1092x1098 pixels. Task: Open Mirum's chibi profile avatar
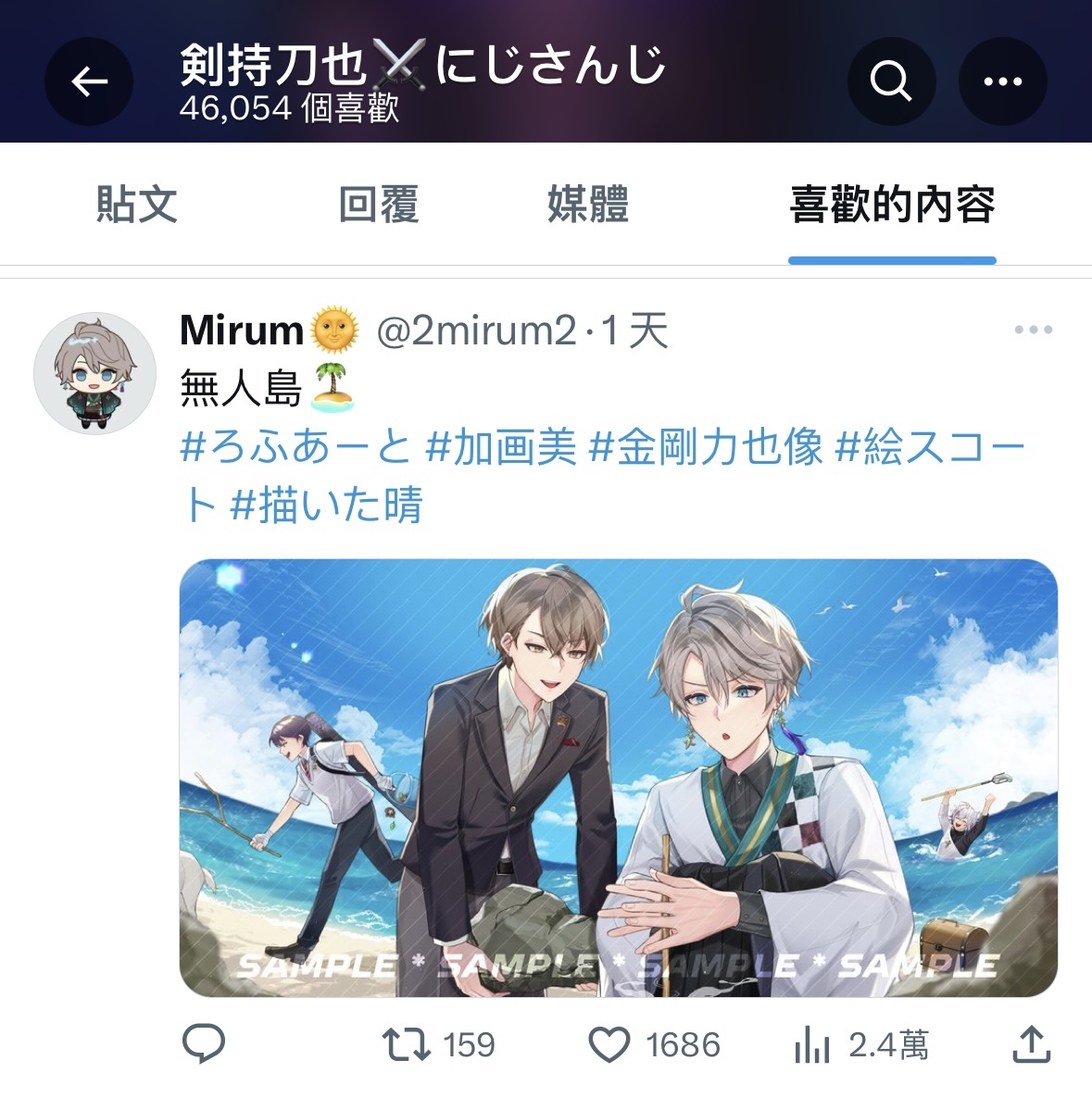pyautogui.click(x=95, y=373)
